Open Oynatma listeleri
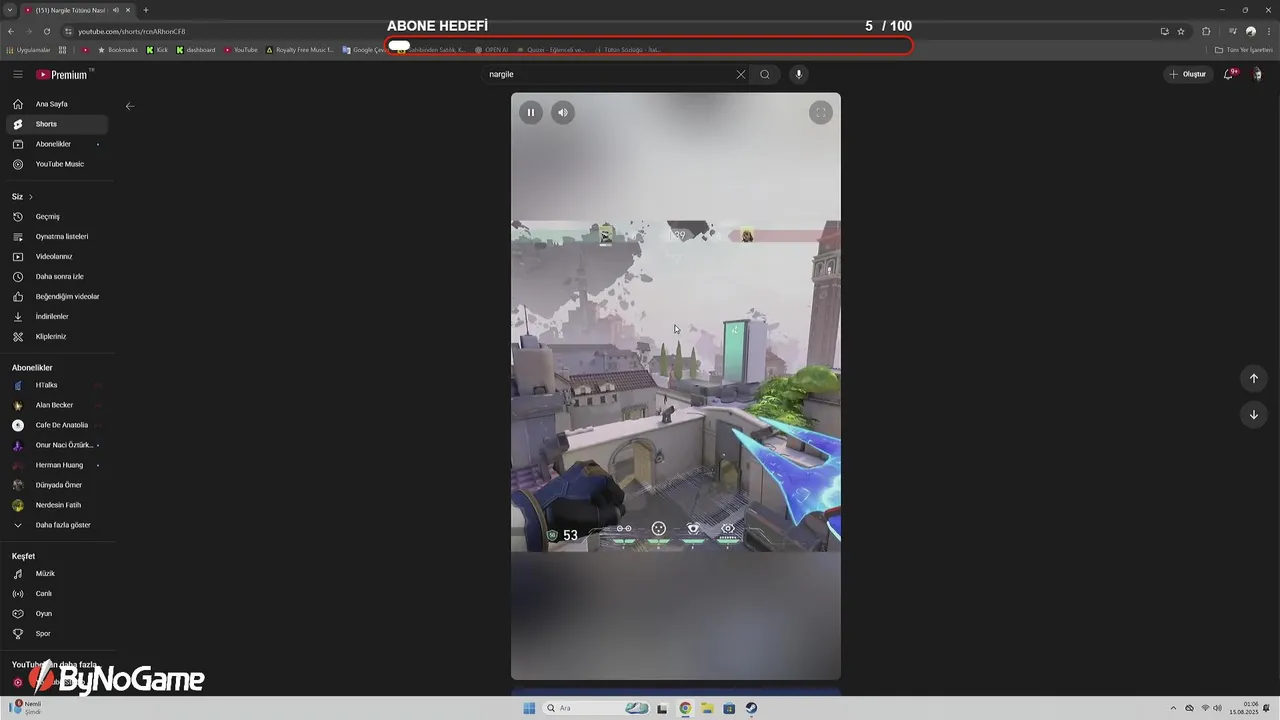 coord(57,237)
